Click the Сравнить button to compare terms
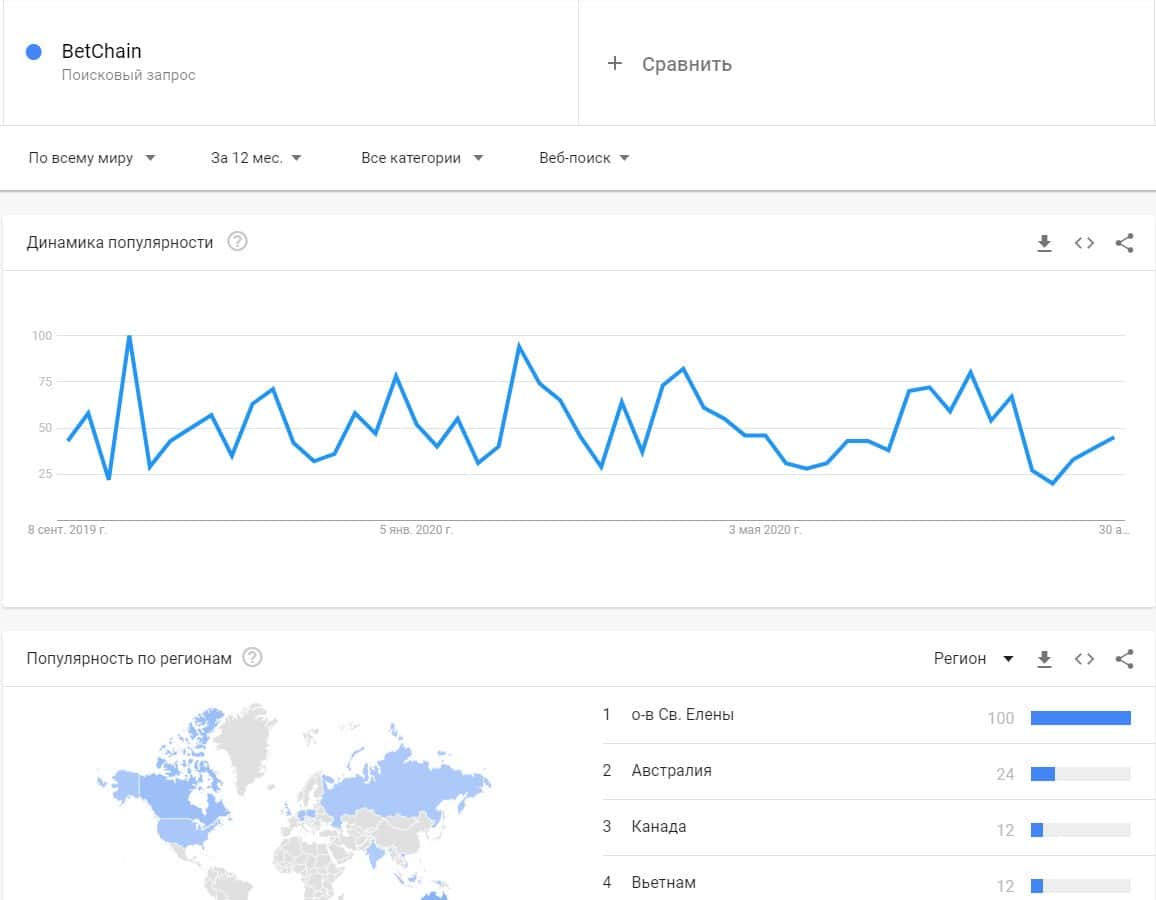1156x900 pixels. point(686,64)
